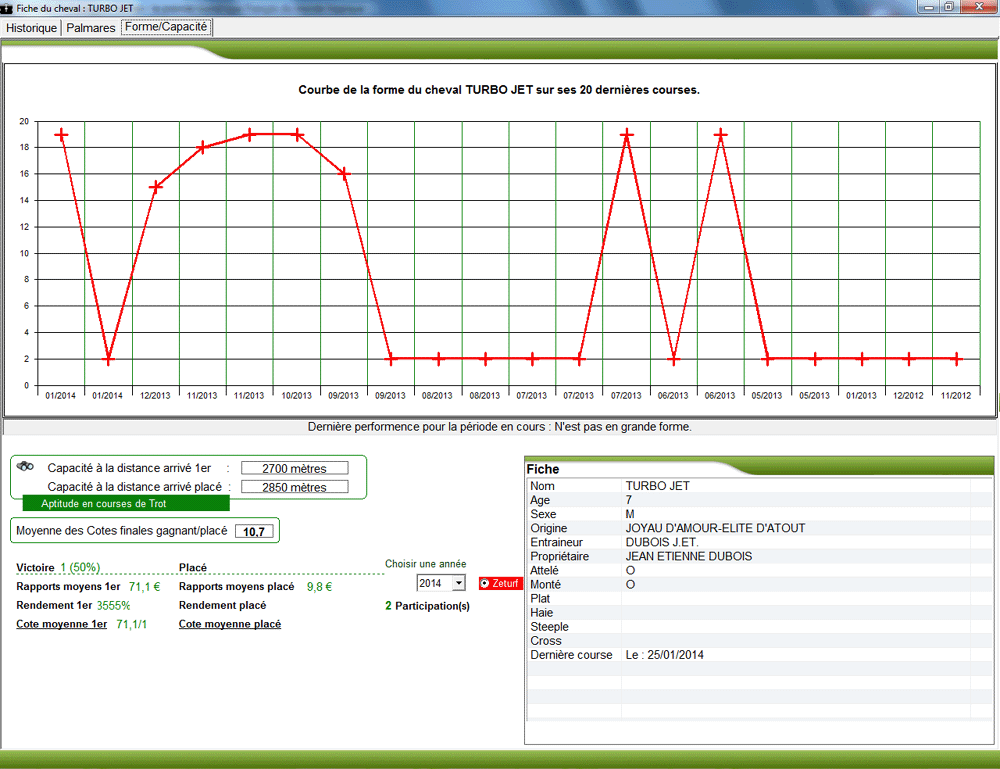Switch to the Historique tab
Viewport: 1000px width, 769px height.
point(31,27)
